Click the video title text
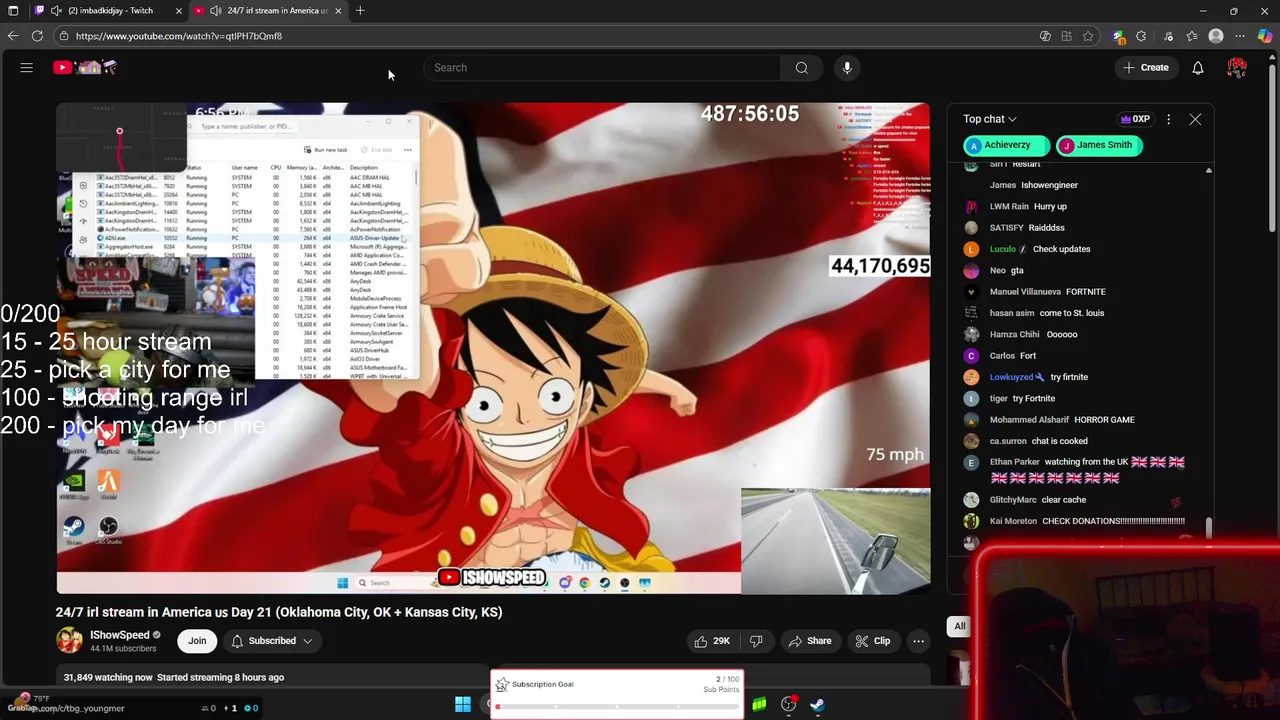This screenshot has width=1280, height=720. [x=279, y=612]
